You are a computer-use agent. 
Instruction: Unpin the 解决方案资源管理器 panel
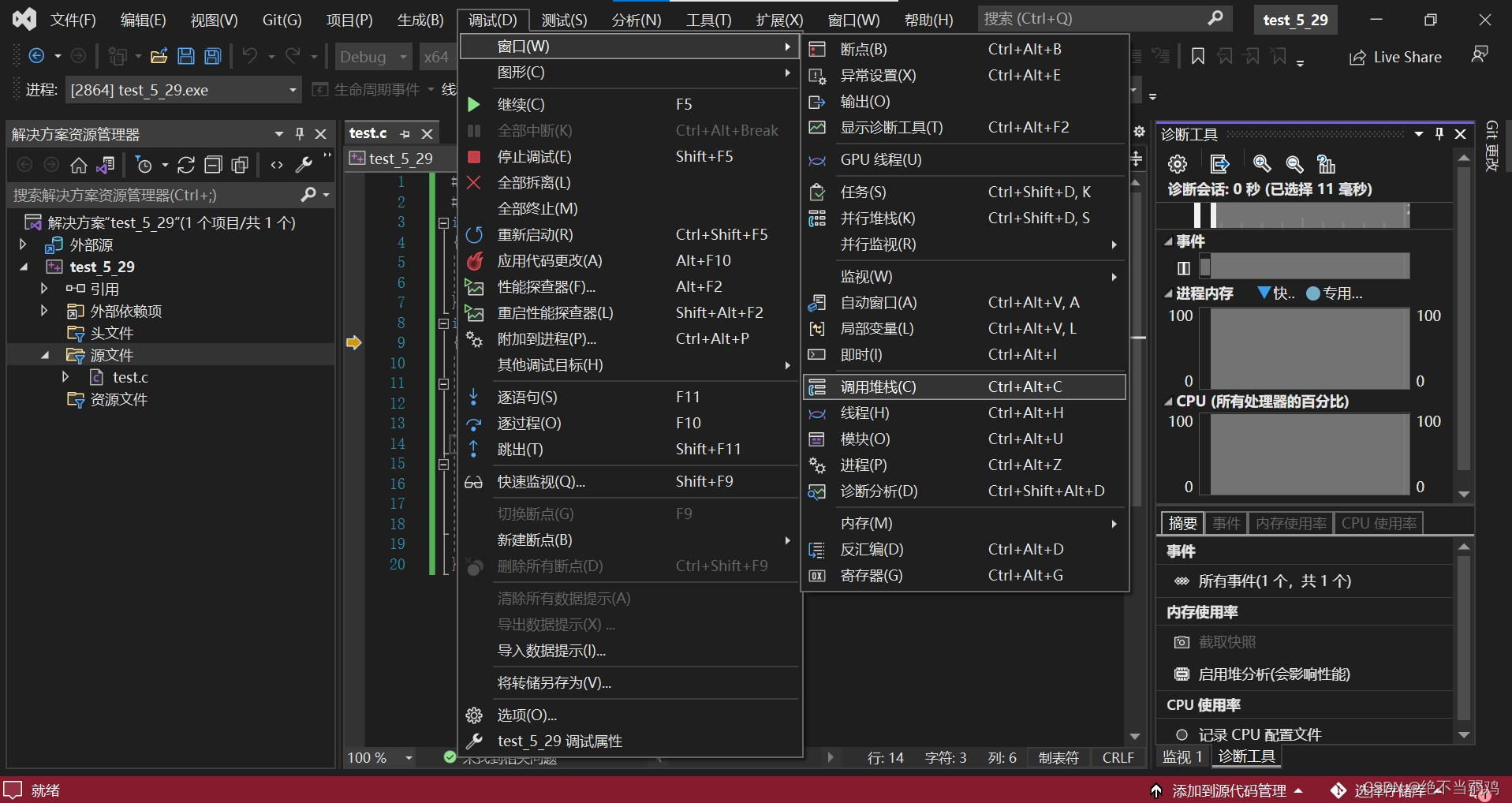[299, 133]
